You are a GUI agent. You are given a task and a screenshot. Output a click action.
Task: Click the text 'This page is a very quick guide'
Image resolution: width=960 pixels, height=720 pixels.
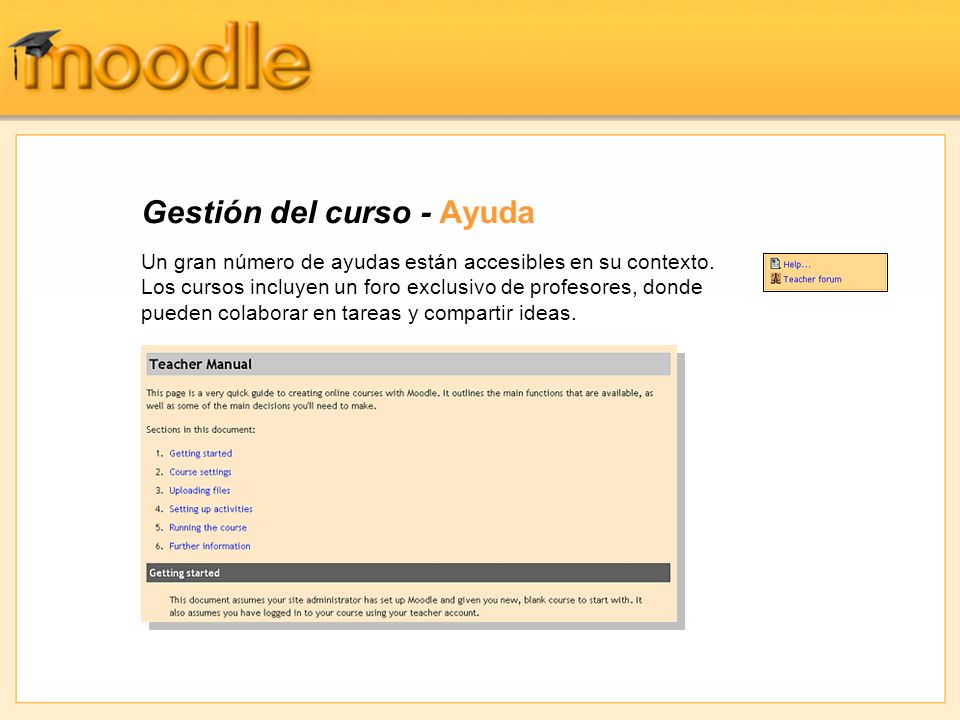(399, 399)
